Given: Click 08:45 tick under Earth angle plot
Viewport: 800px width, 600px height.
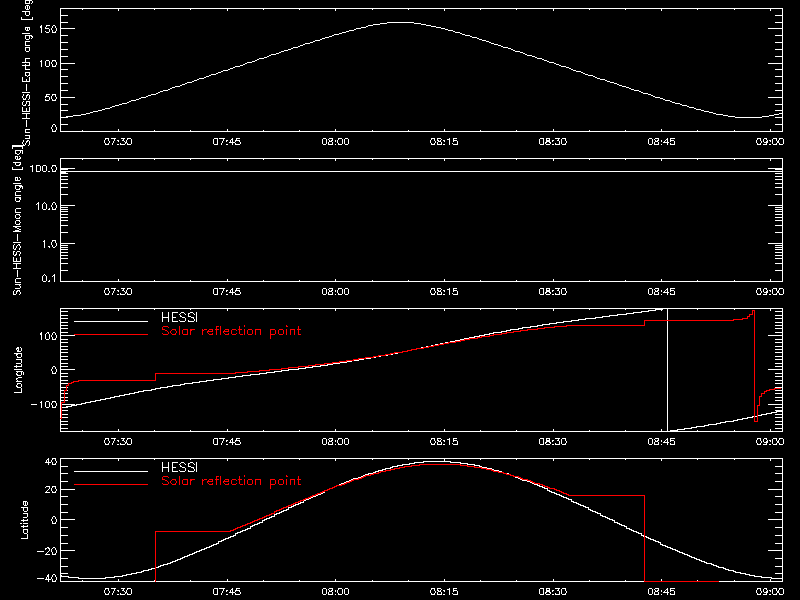Looking at the screenshot, I should tap(661, 141).
